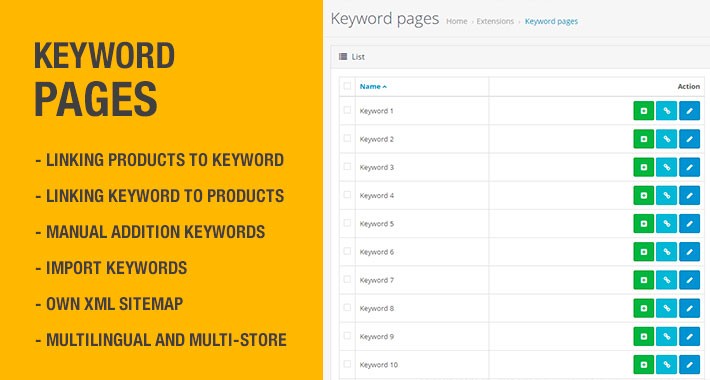Click the green button in Keyword 3 row

tap(643, 167)
